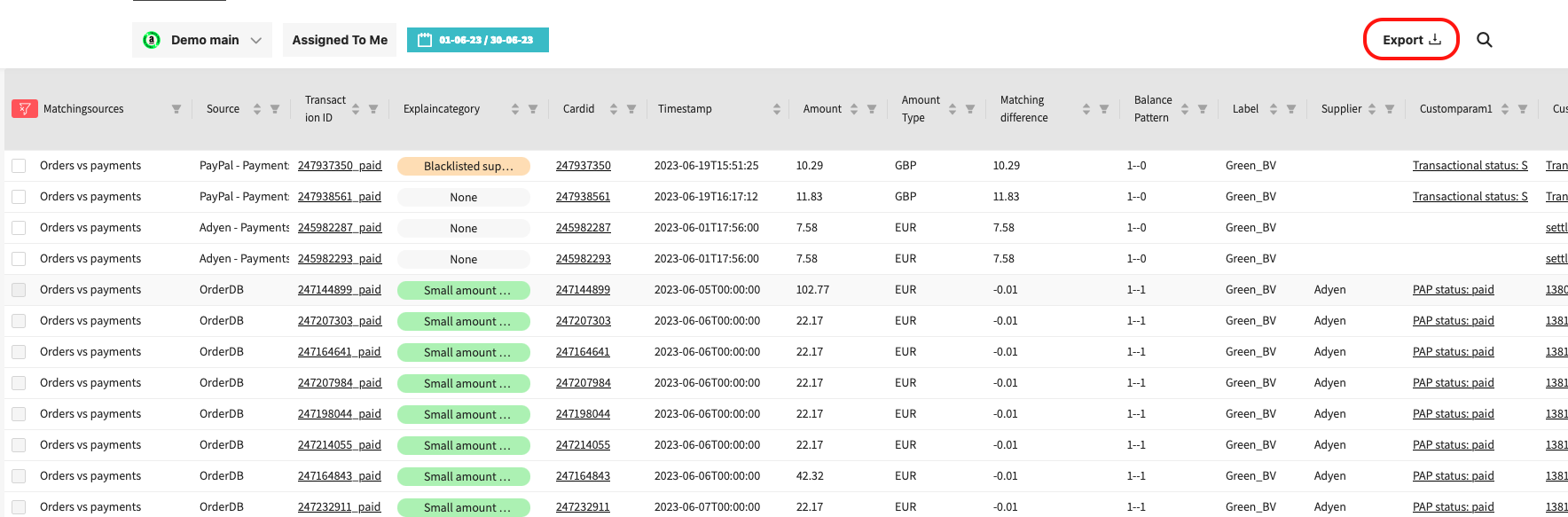Viewport: 1568px width, 517px height.
Task: Filter the Explaincategory column
Action: (x=533, y=109)
